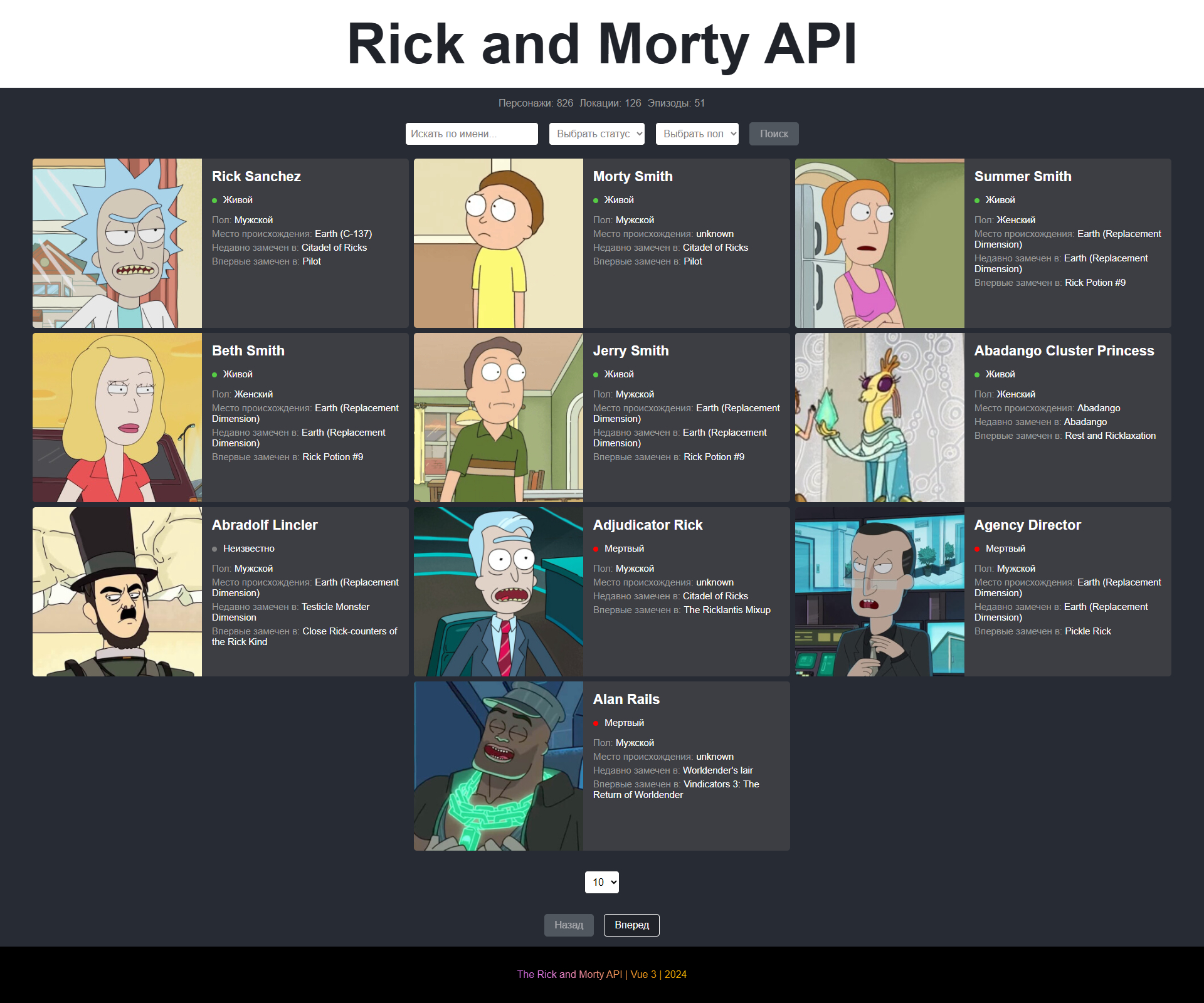Click the Локации: 126 counter text

click(x=610, y=103)
